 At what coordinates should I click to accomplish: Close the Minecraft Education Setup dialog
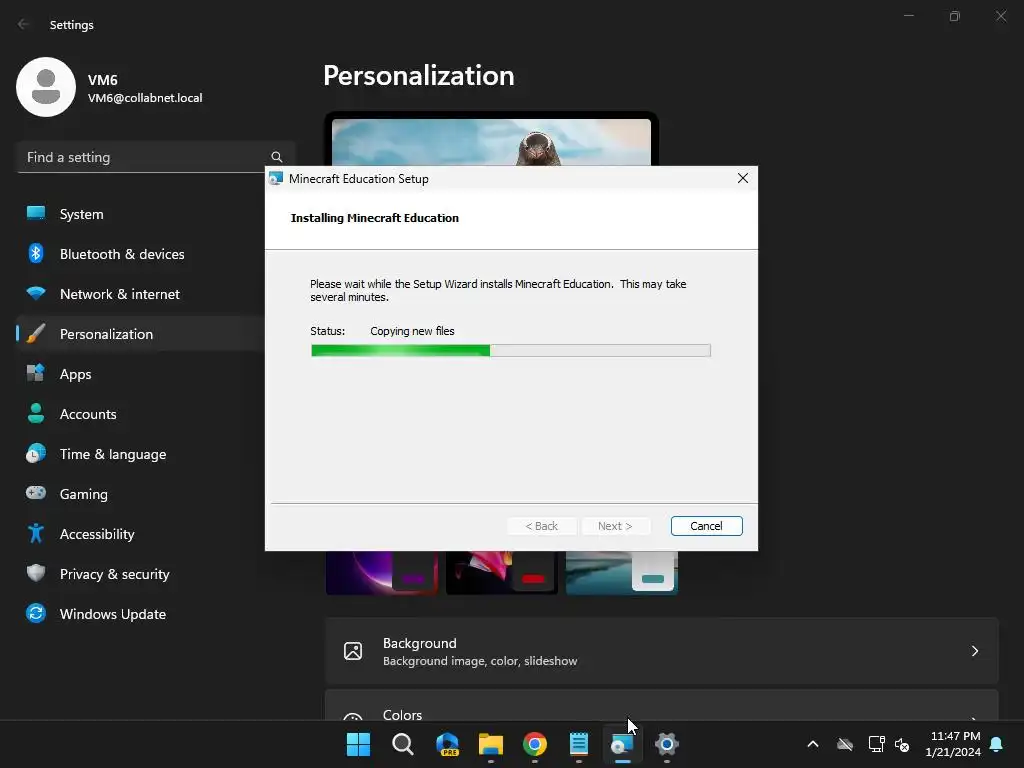(x=743, y=178)
